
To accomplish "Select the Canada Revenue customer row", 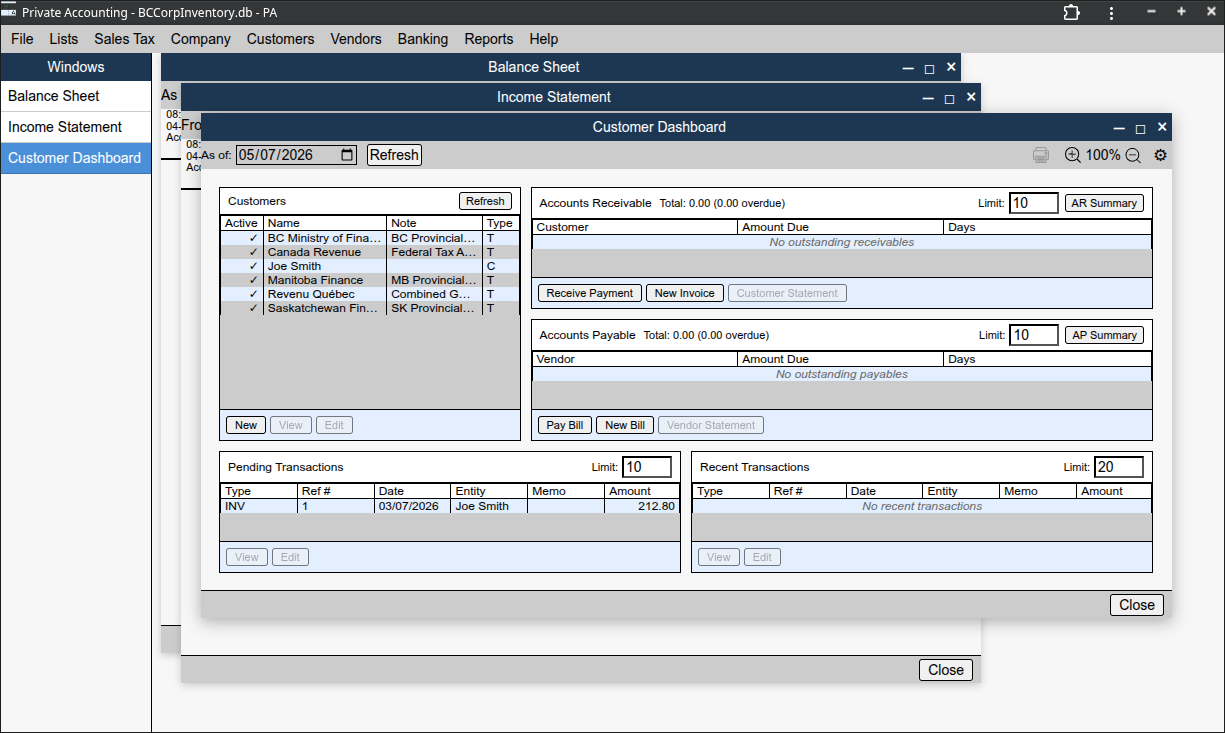I will pos(370,252).
